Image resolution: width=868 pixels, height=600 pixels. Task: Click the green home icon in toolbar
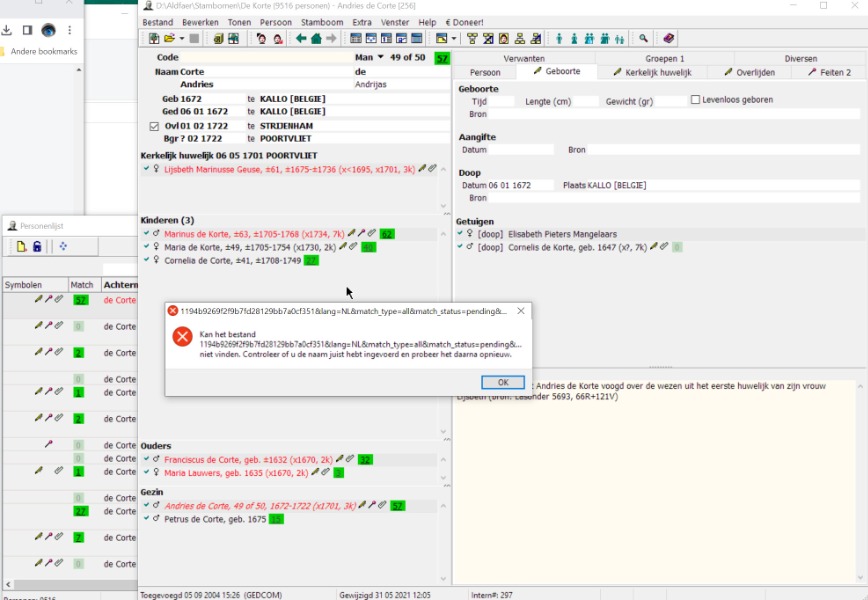point(317,39)
